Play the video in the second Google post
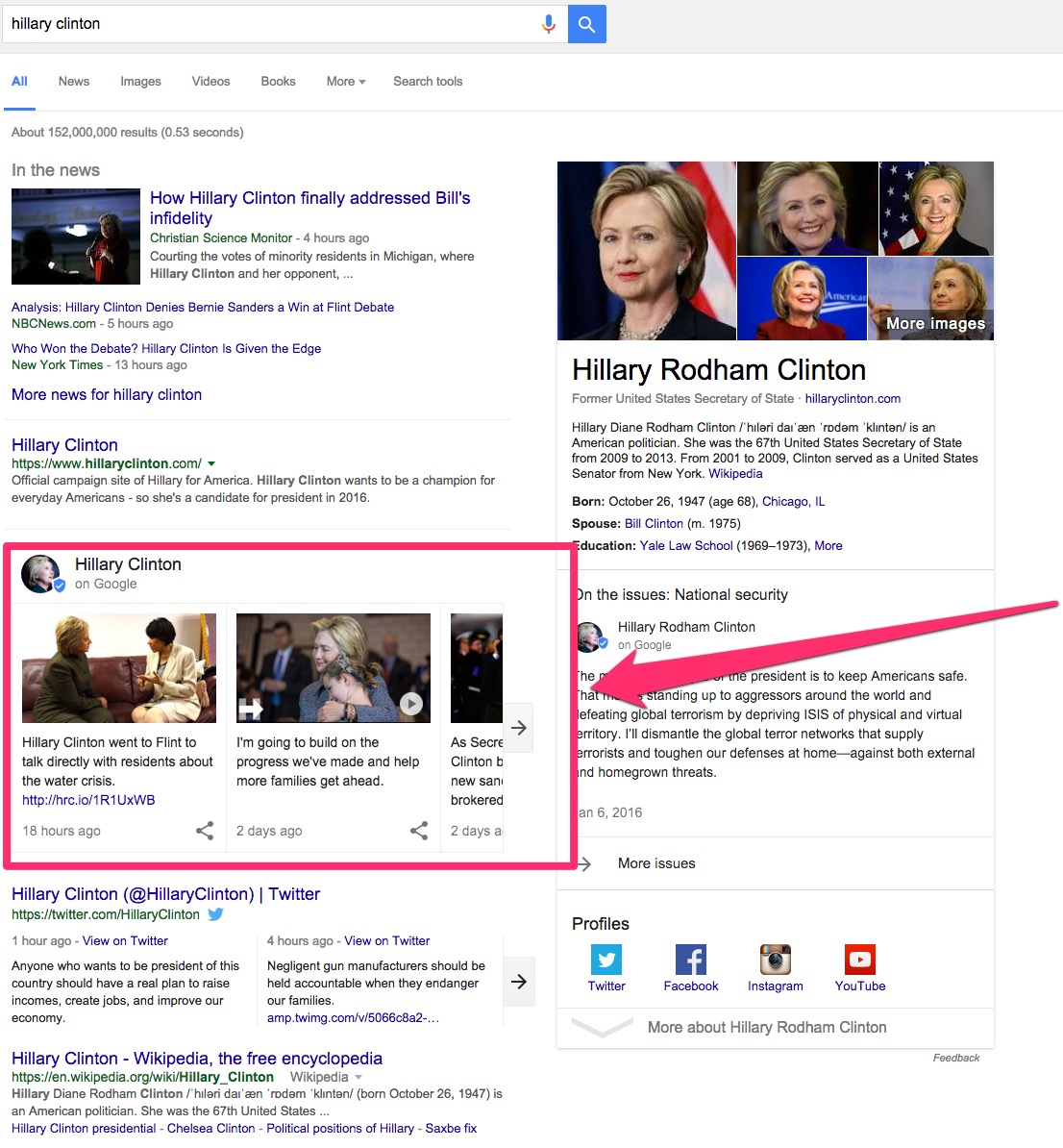This screenshot has height=1148, width=1063. tap(410, 705)
